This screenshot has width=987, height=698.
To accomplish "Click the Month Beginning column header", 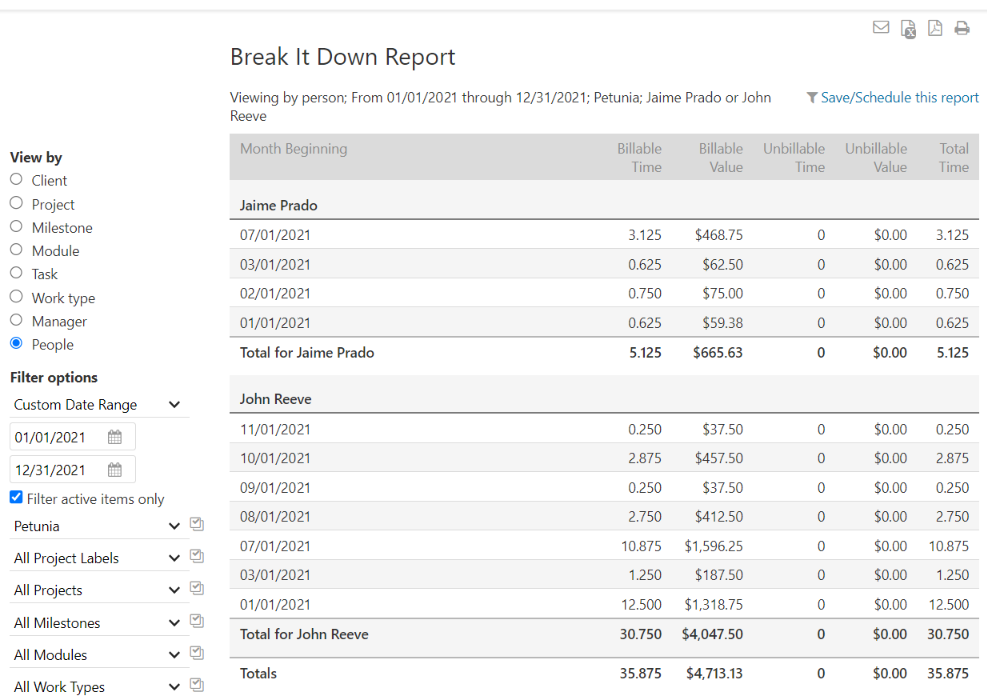I will click(x=294, y=149).
